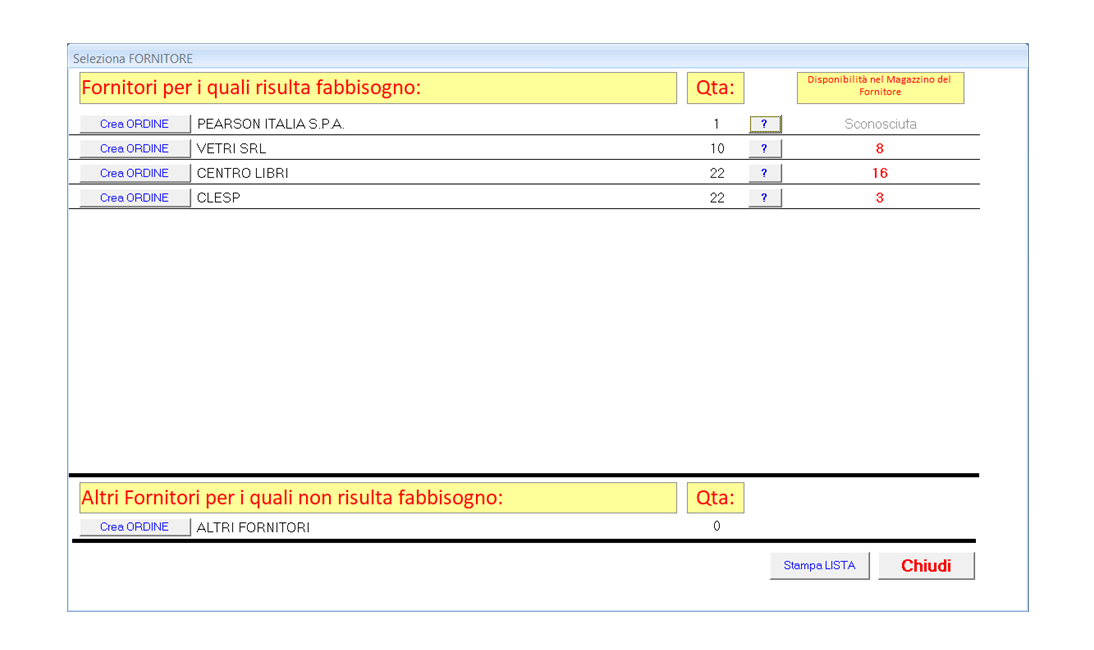The width and height of the screenshot is (1094, 650).
Task: Click quantity 0 for ALTRI FORNITORI
Action: pos(717,527)
